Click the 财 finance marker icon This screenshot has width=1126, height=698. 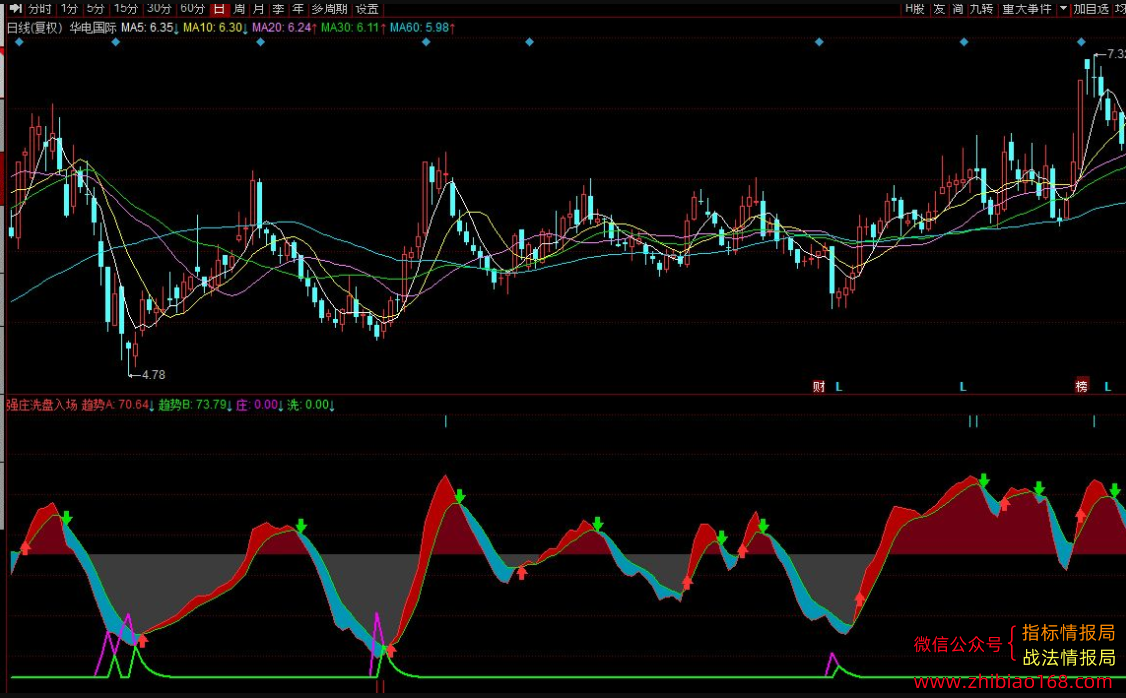pos(819,386)
